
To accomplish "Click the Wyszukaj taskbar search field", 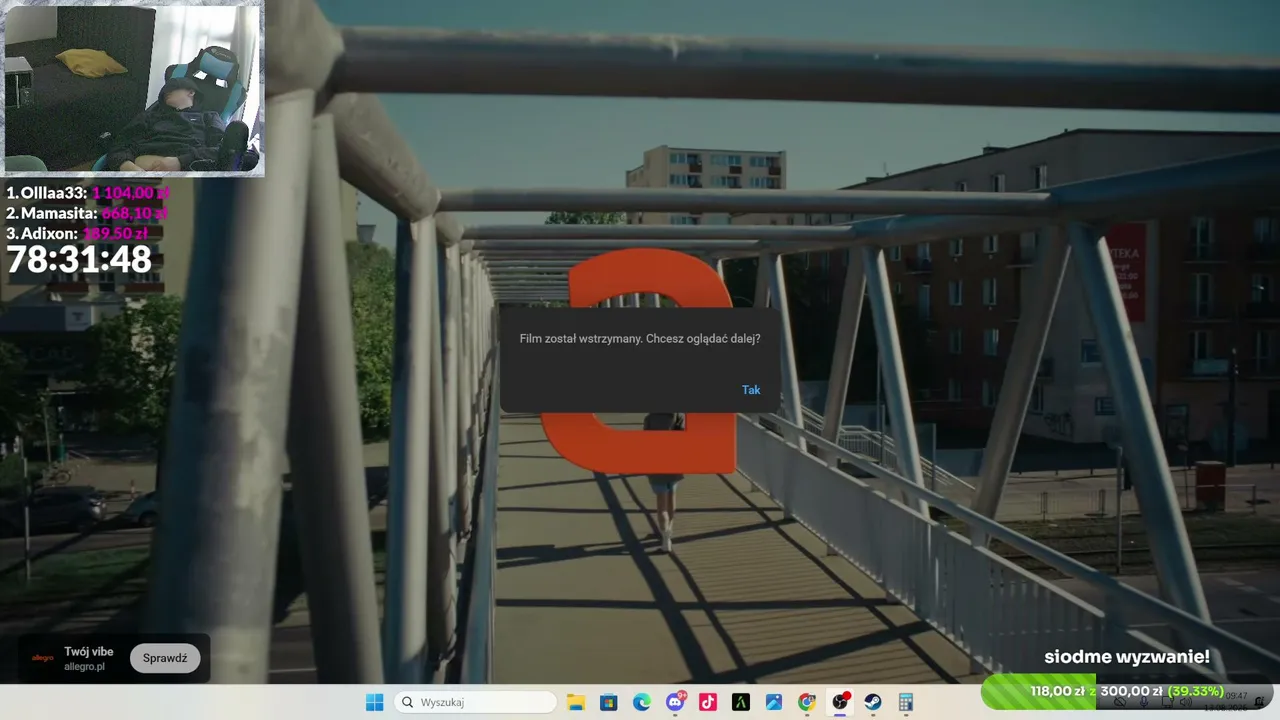I will pyautogui.click(x=475, y=703).
